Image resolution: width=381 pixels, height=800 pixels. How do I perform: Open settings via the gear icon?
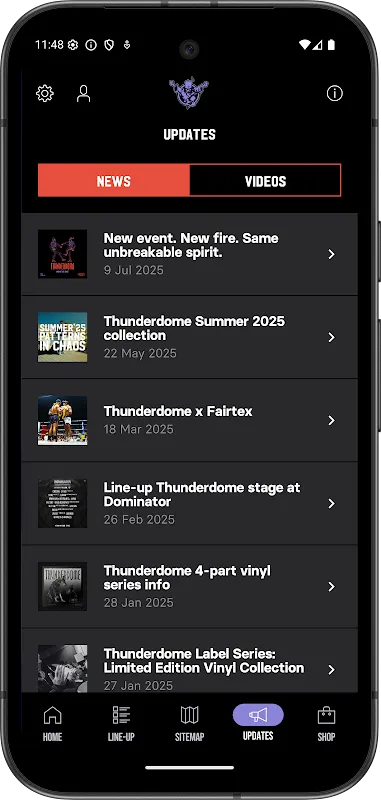pyautogui.click(x=45, y=93)
